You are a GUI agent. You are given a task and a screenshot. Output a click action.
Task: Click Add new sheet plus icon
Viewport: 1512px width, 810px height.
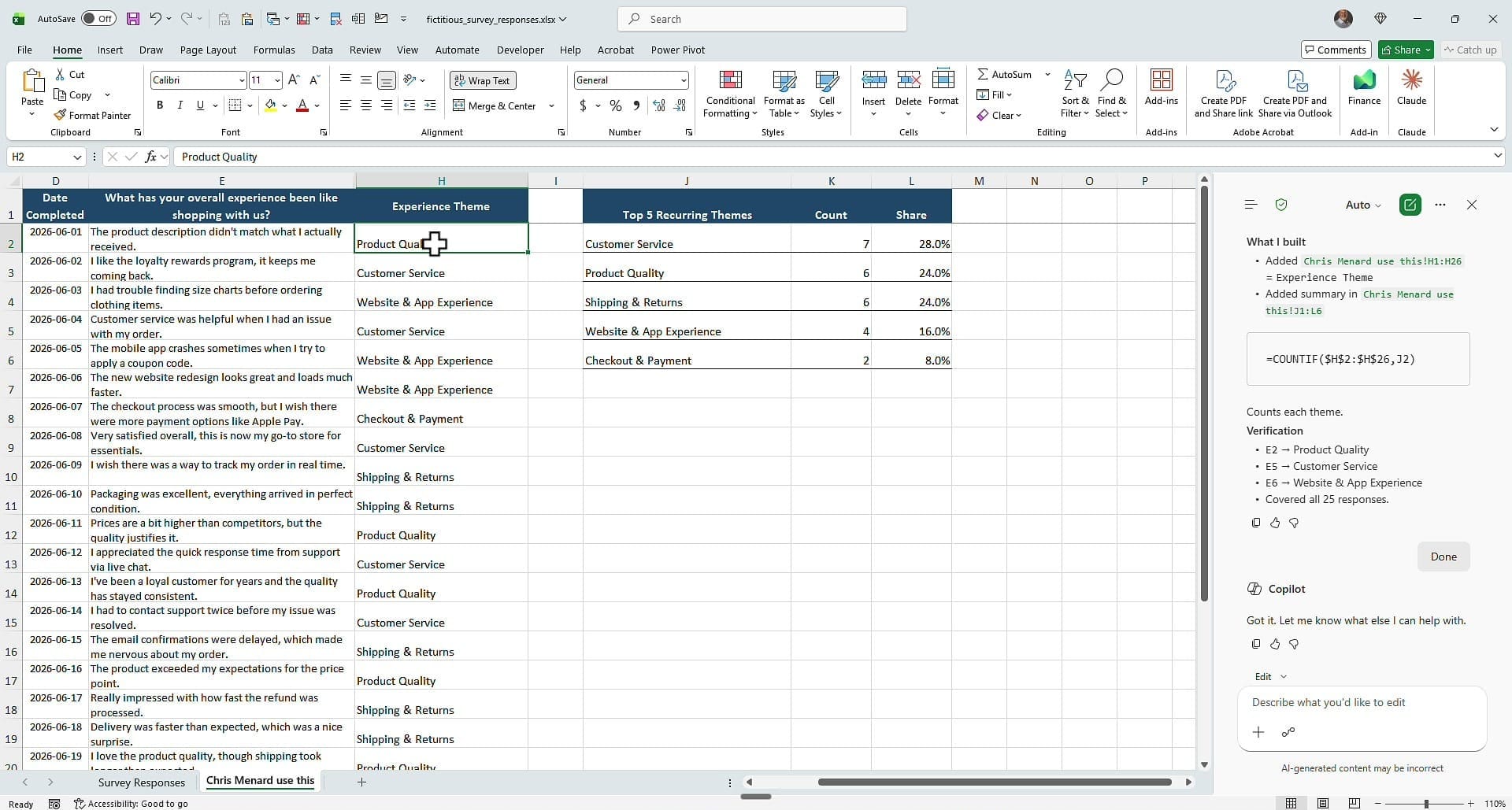(361, 782)
